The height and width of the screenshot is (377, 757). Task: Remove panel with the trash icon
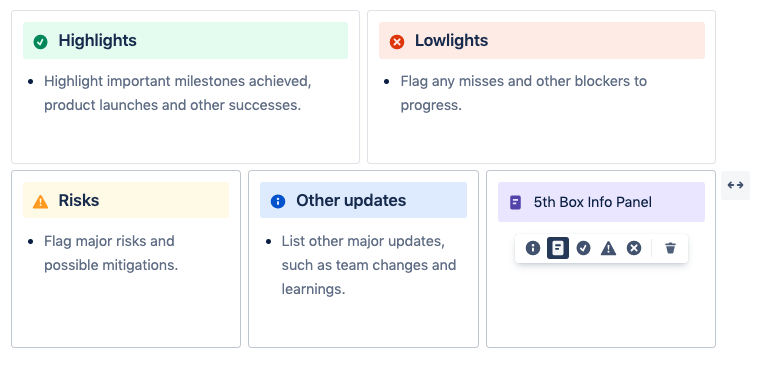[670, 248]
